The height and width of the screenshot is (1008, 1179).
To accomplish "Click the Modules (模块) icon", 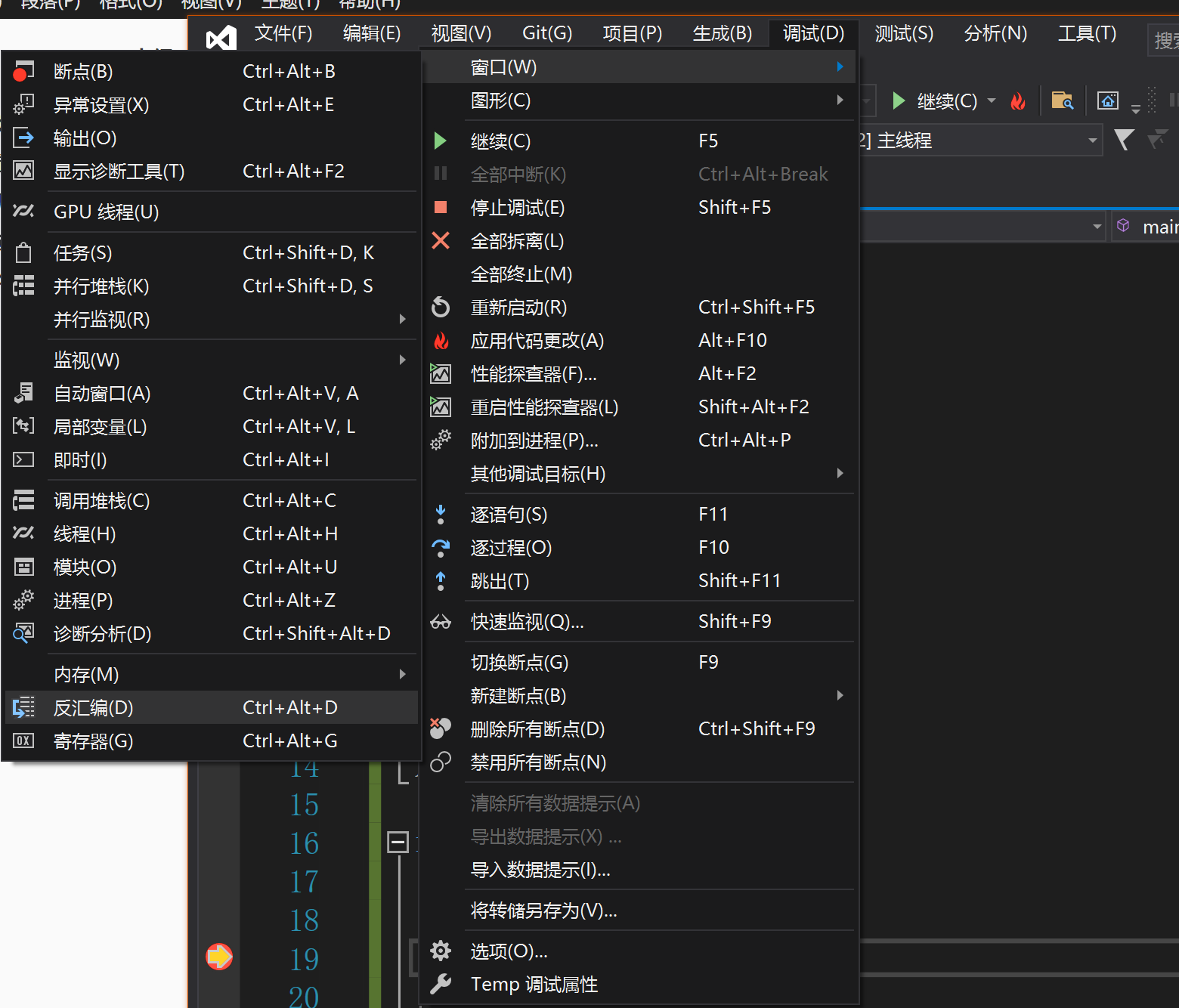I will click(23, 567).
